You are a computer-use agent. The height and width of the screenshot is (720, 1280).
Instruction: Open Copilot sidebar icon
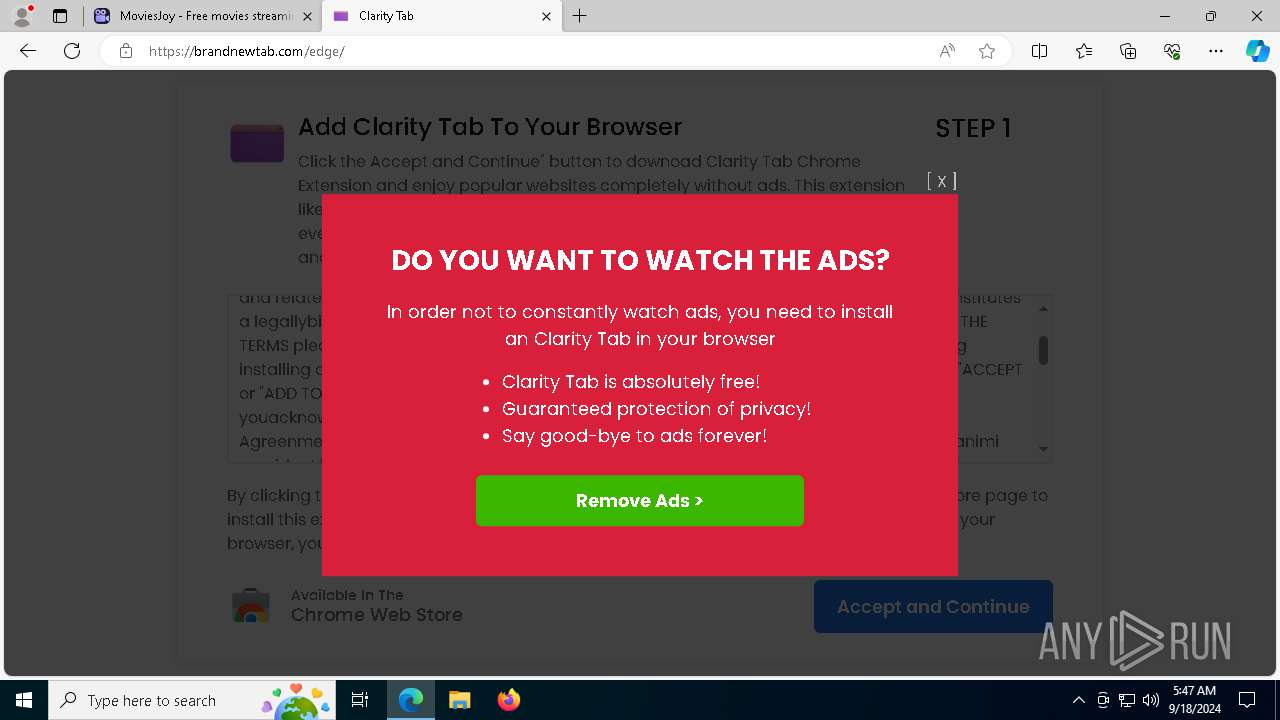(x=1257, y=51)
